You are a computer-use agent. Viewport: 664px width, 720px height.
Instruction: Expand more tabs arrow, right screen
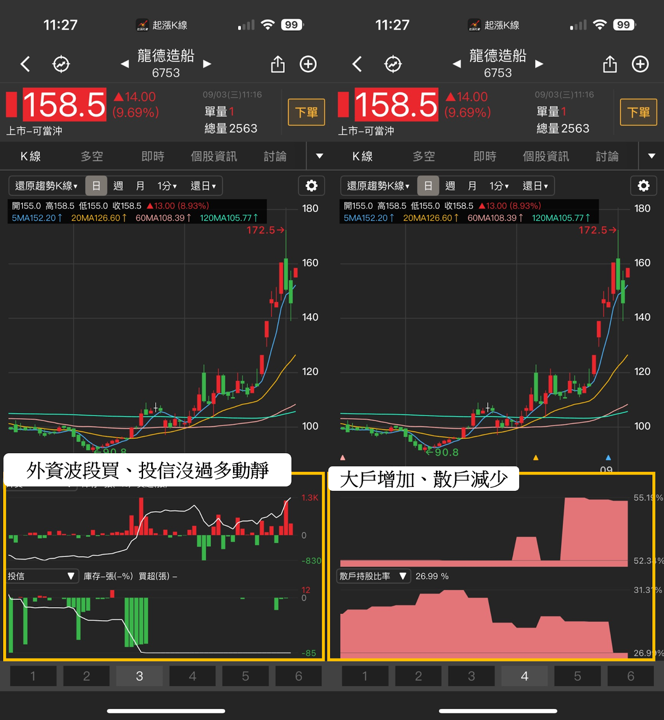coord(652,156)
